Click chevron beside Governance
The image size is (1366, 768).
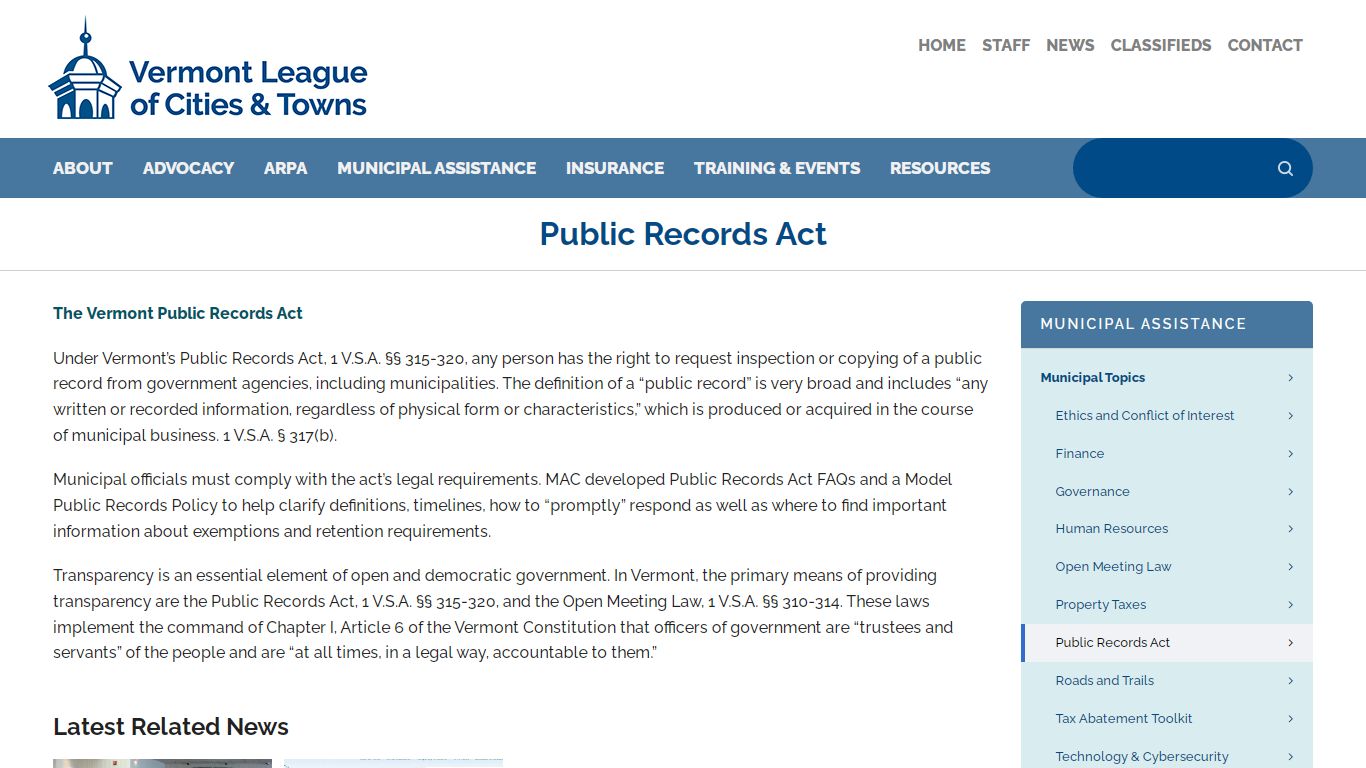click(x=1290, y=492)
